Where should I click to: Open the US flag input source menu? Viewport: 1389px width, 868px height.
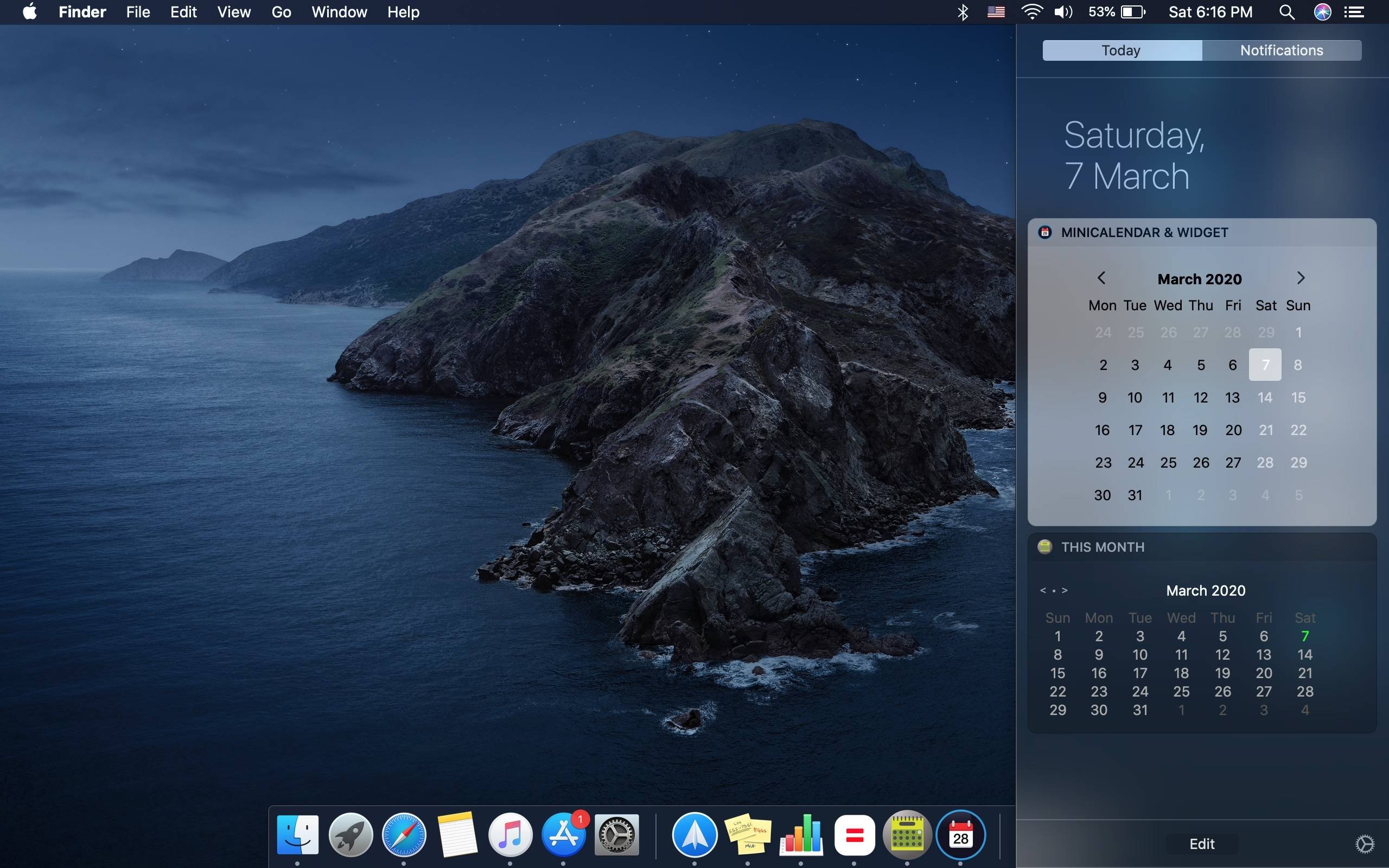tap(996, 12)
